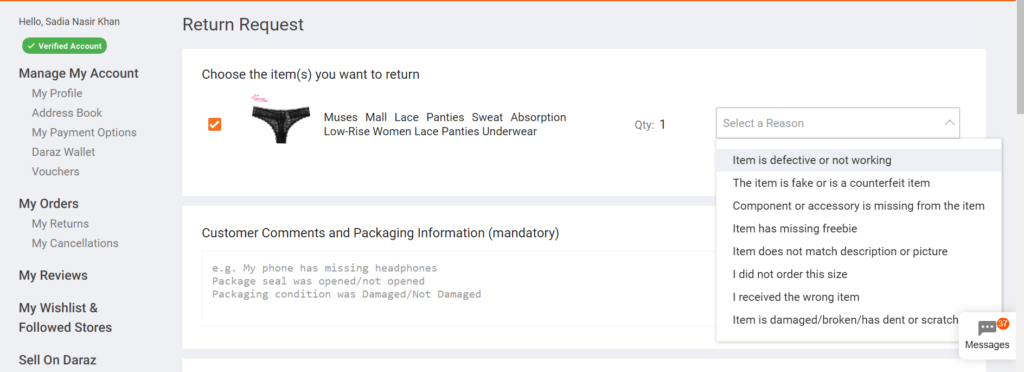The width and height of the screenshot is (1024, 372).
Task: Go to Address Book
Action: pyautogui.click(x=67, y=113)
